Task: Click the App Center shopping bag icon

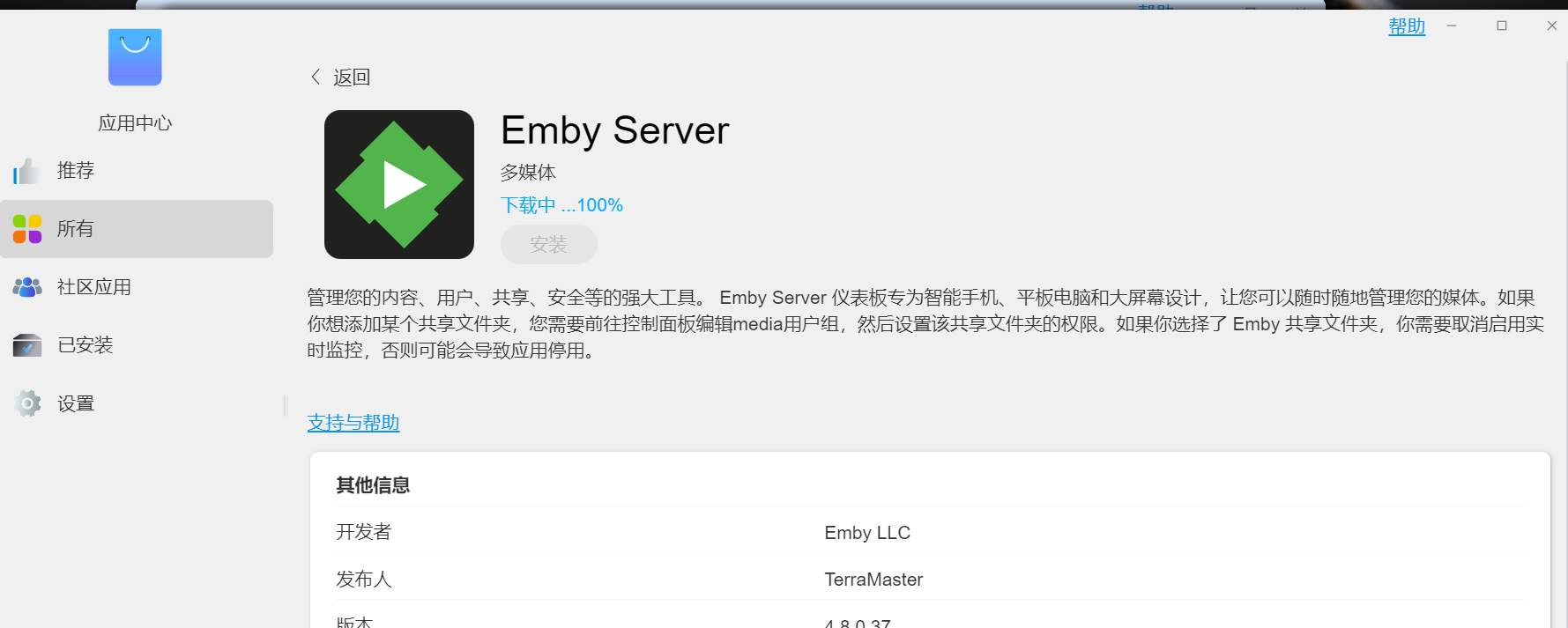Action: [x=135, y=57]
